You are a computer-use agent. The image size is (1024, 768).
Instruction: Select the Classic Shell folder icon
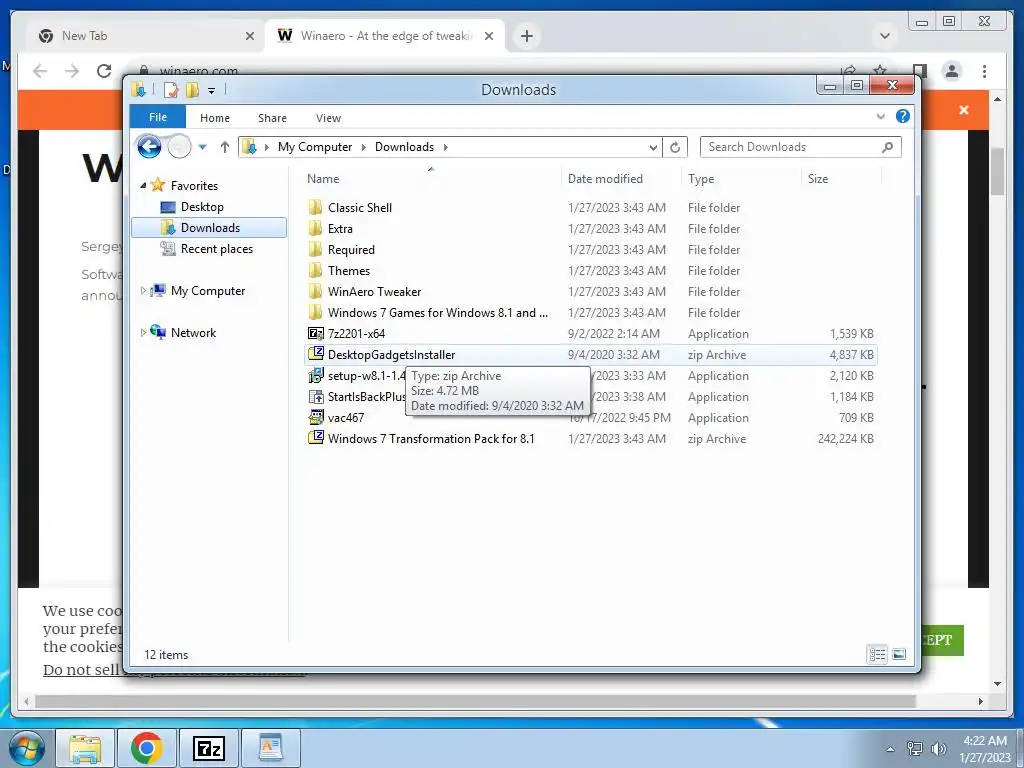[x=316, y=208]
